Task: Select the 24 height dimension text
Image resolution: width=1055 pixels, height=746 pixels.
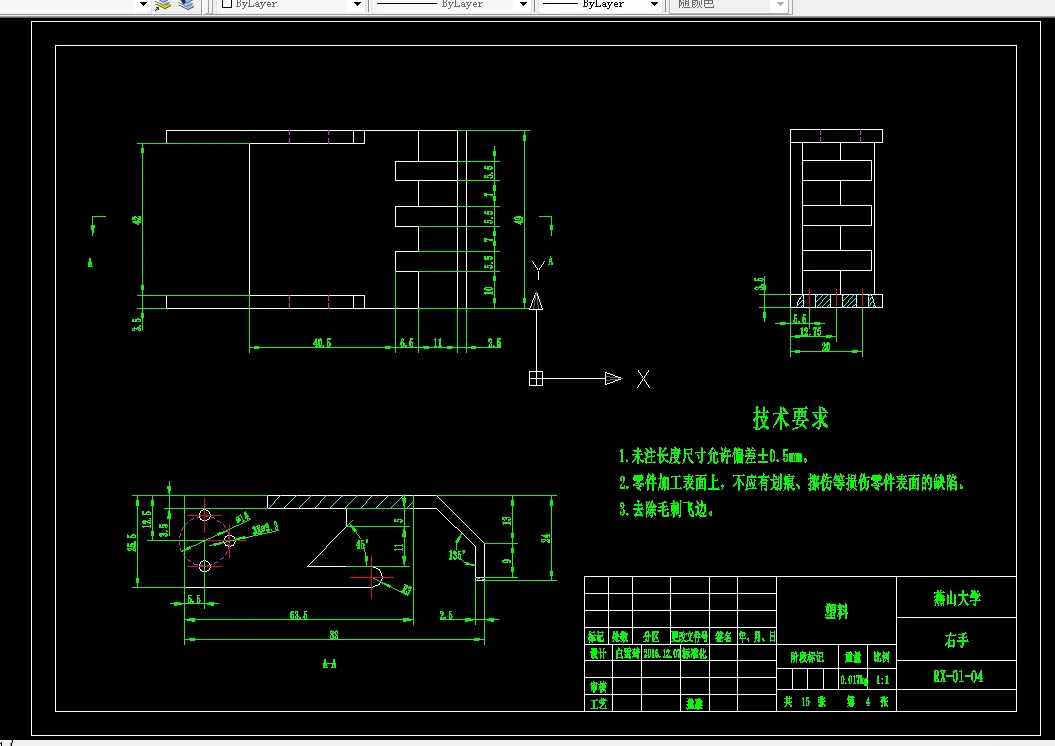Action: [546, 537]
